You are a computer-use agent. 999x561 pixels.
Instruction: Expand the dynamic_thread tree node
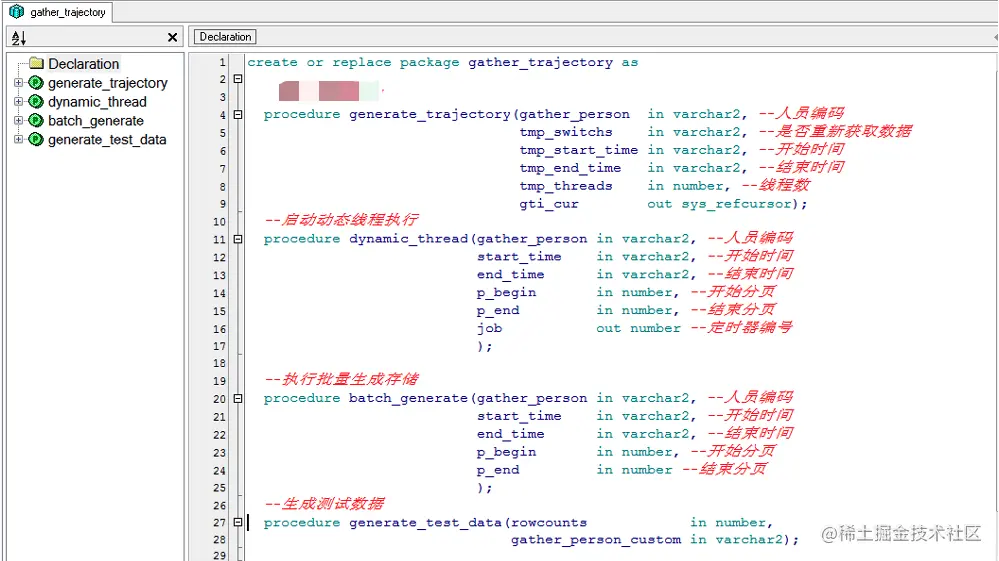click(x=18, y=101)
